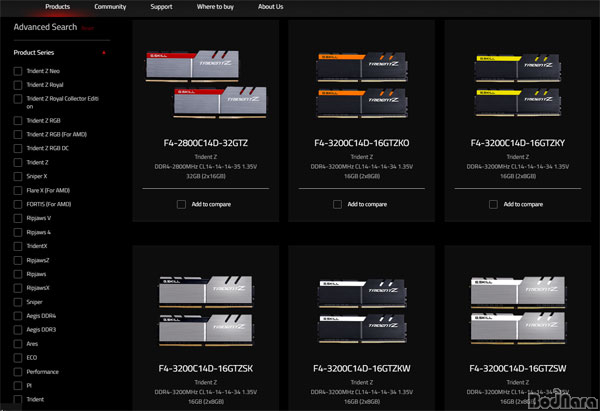Check the plain Ripjaws filter
Viewport: 600px width, 411px height.
18,274
